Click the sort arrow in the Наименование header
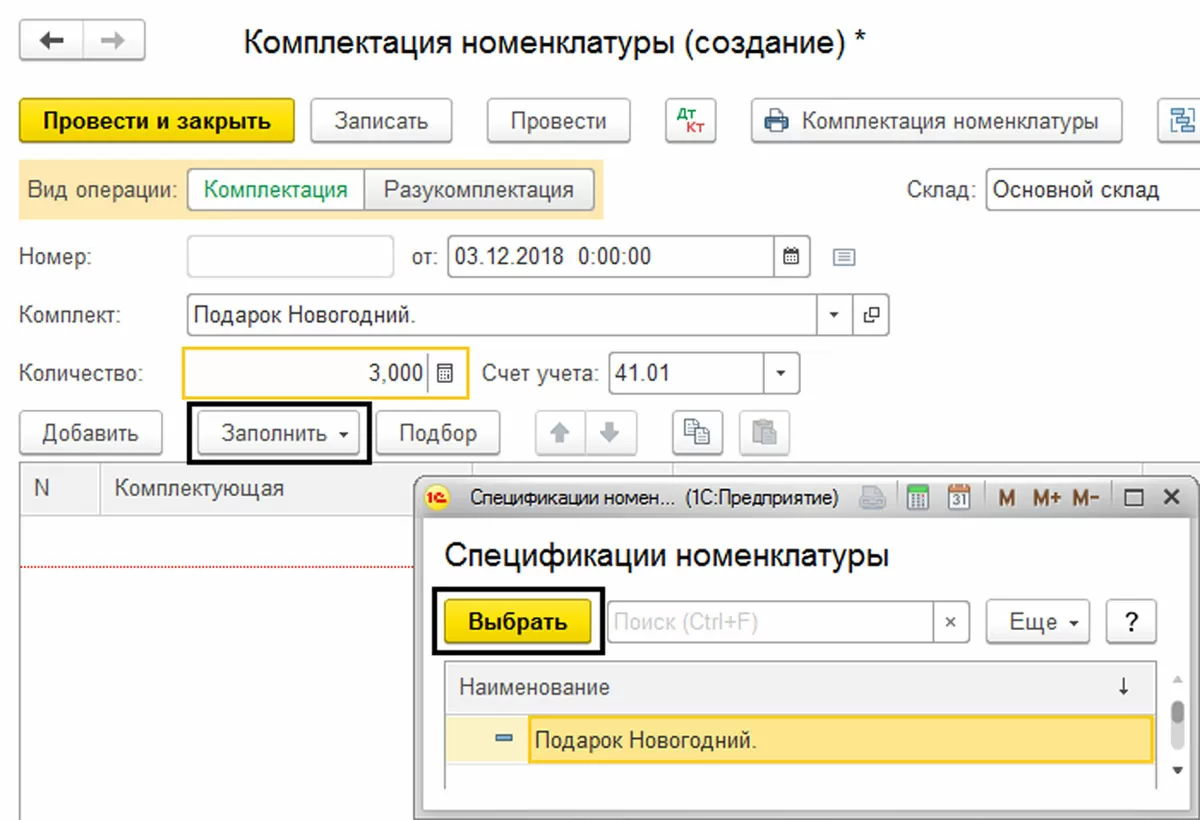1200x820 pixels. 1123,687
